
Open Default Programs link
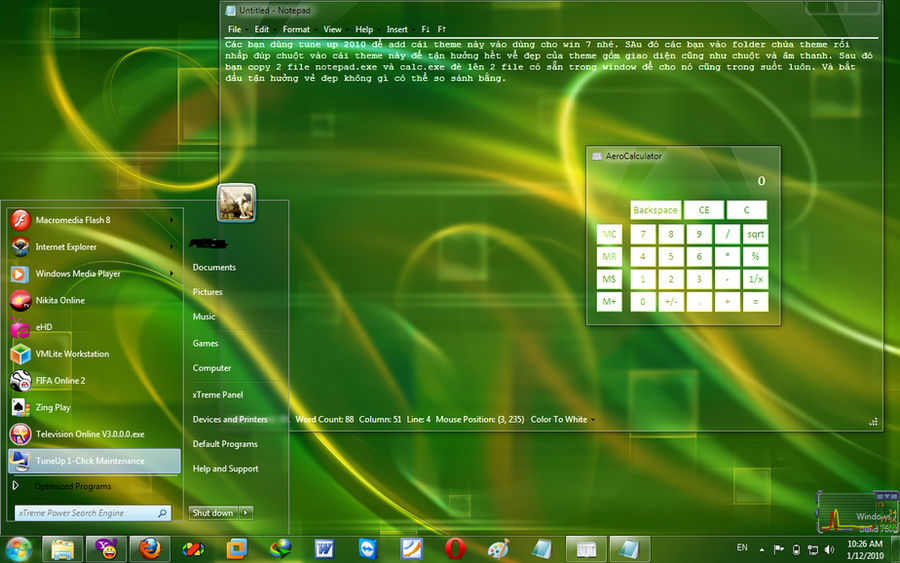point(225,444)
